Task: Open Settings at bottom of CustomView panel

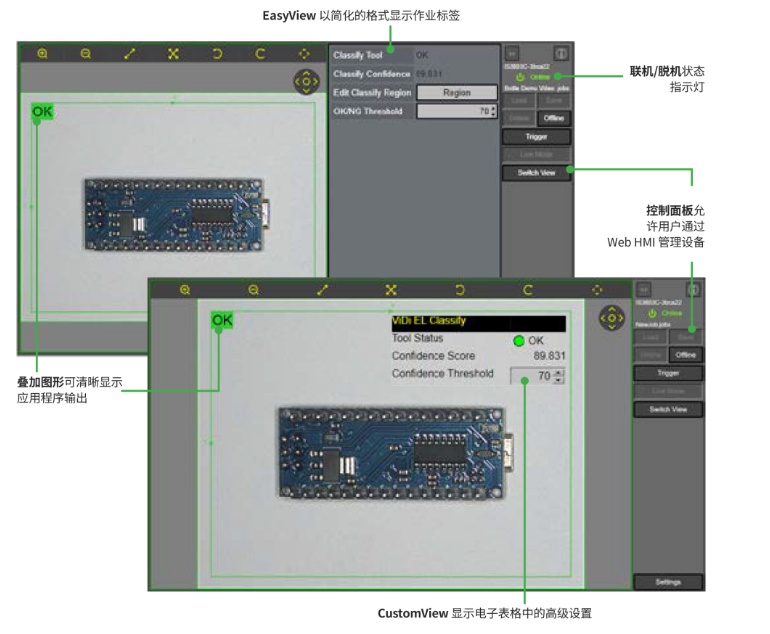Action: (x=667, y=581)
